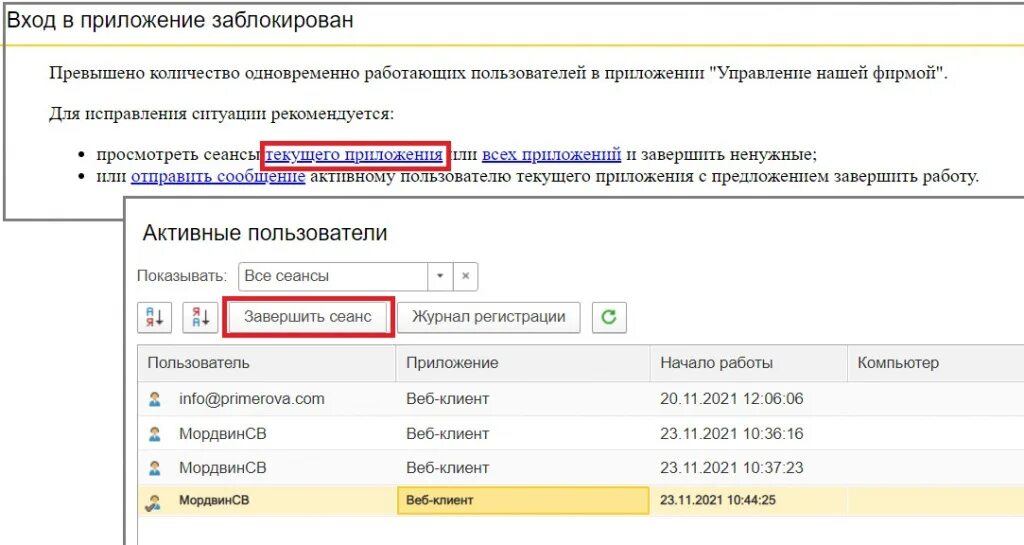1024x545 pixels.
Task: Click the Активные пользователи window title
Action: pyautogui.click(x=265, y=233)
